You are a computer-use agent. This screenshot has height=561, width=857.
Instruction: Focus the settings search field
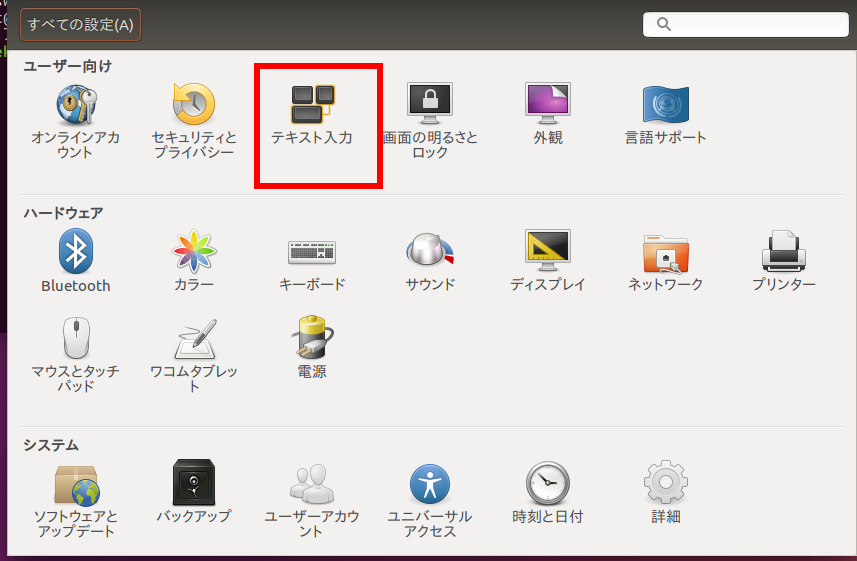(x=746, y=24)
